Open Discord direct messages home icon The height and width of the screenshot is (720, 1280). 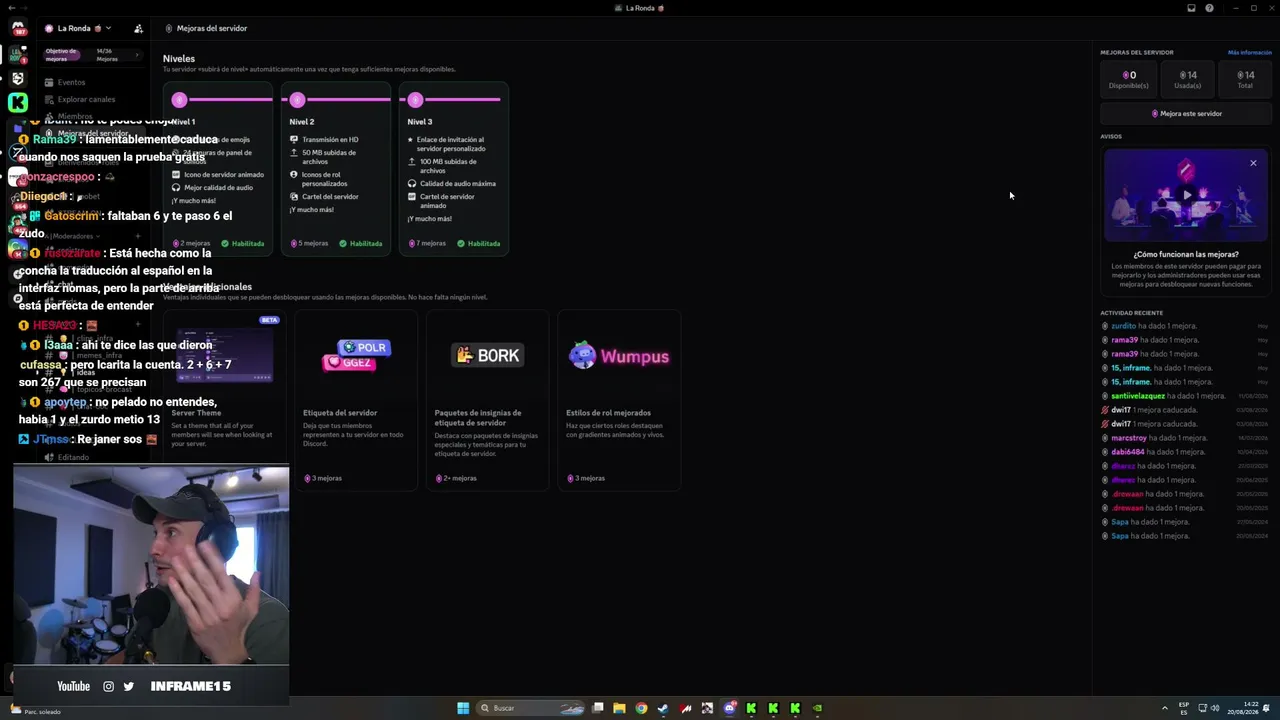pyautogui.click(x=18, y=28)
